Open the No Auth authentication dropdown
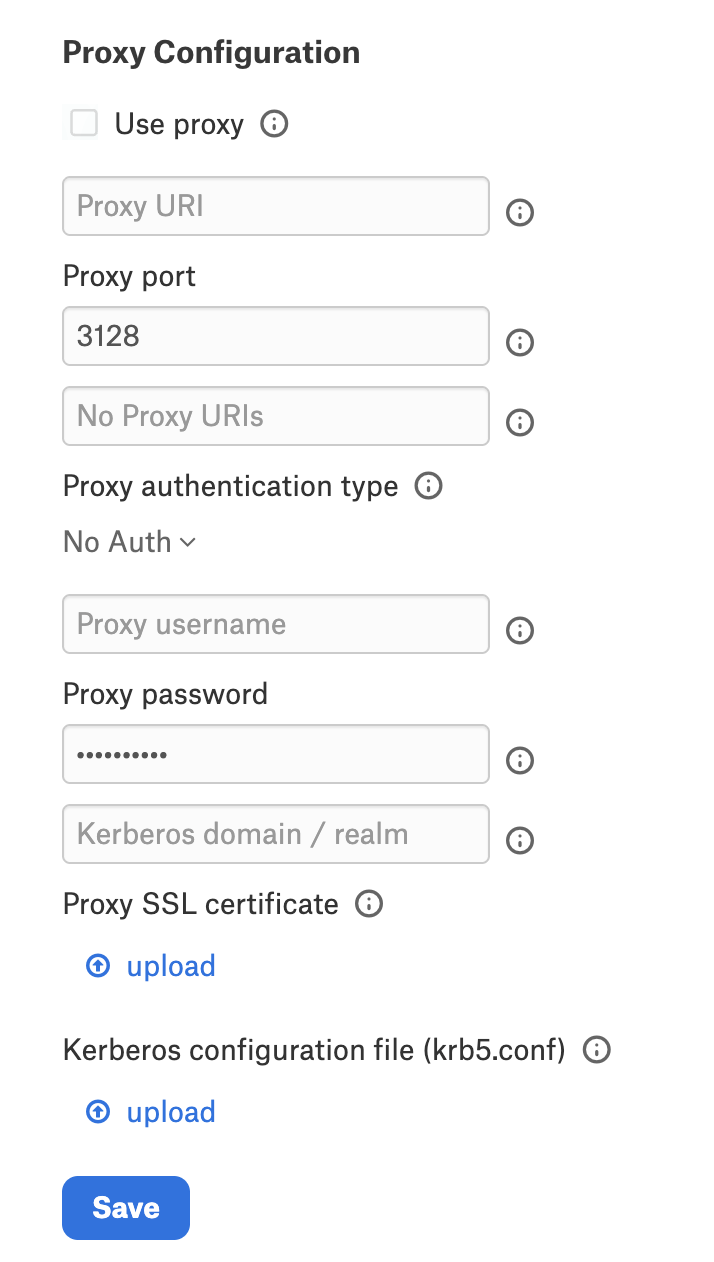The image size is (714, 1262). (130, 542)
